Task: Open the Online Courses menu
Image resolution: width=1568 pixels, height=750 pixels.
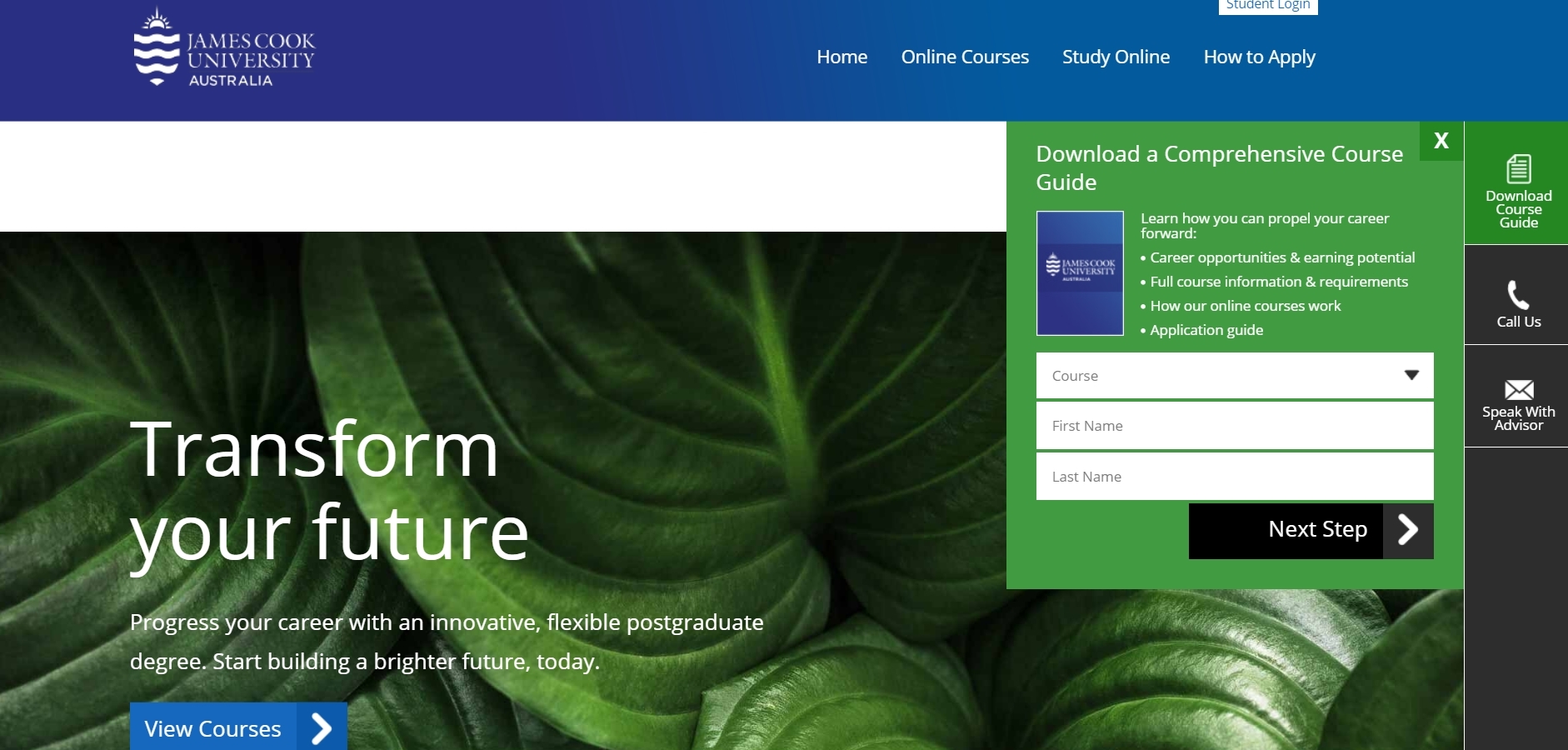Action: pyautogui.click(x=965, y=57)
